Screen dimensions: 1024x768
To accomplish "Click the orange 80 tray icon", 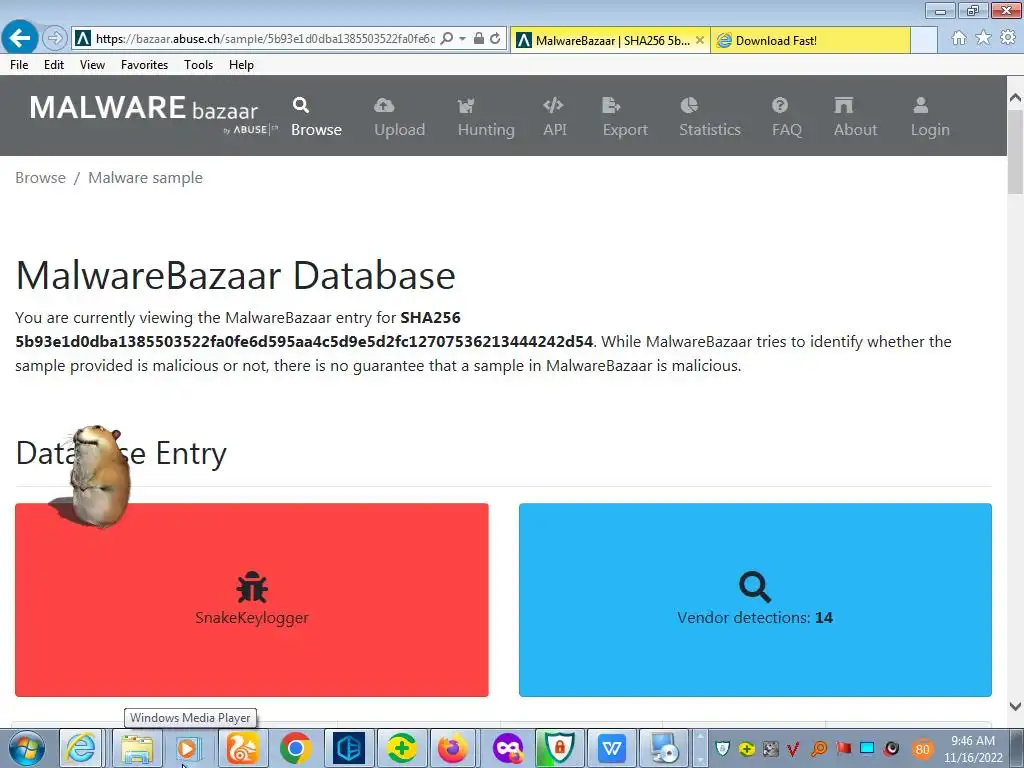I will point(922,749).
